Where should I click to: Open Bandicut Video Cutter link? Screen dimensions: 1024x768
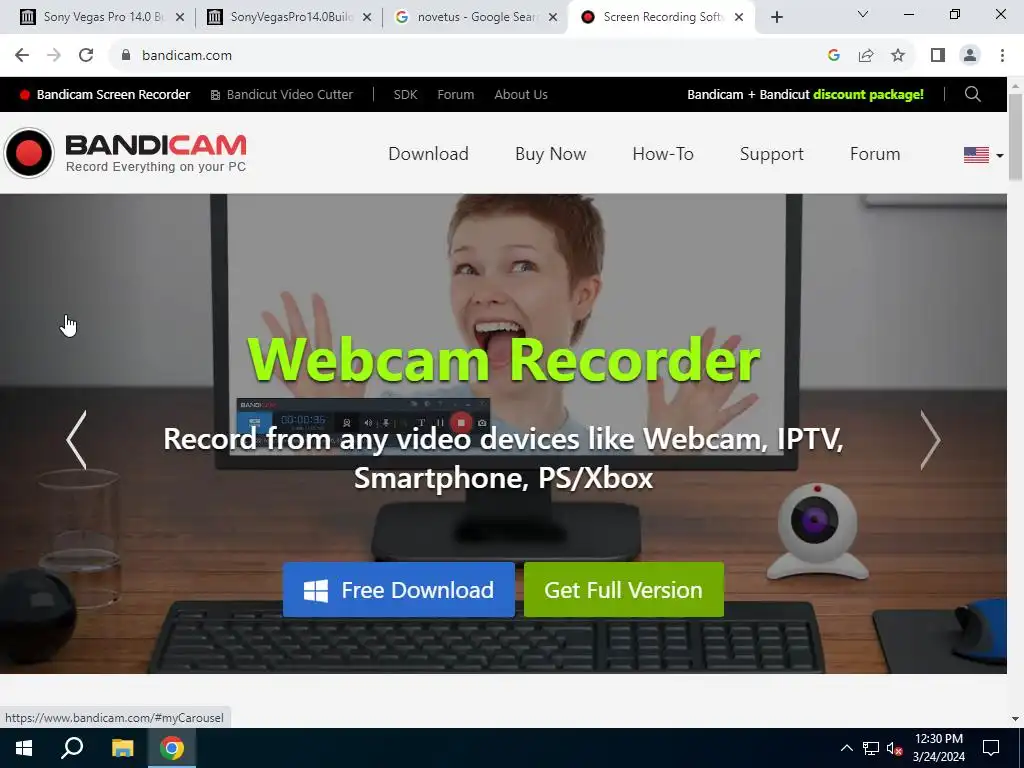(282, 94)
